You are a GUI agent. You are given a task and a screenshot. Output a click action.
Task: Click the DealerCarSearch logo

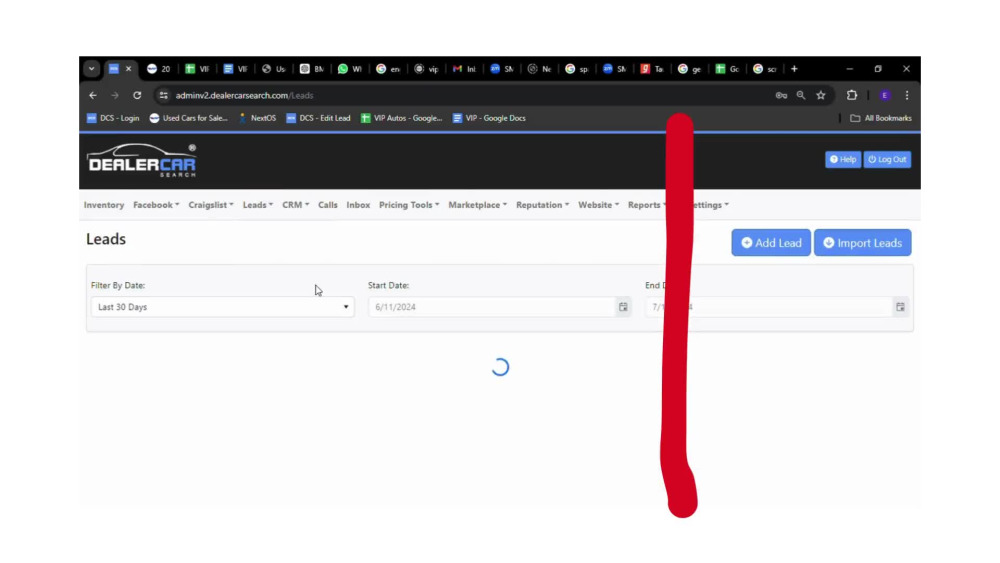[142, 161]
